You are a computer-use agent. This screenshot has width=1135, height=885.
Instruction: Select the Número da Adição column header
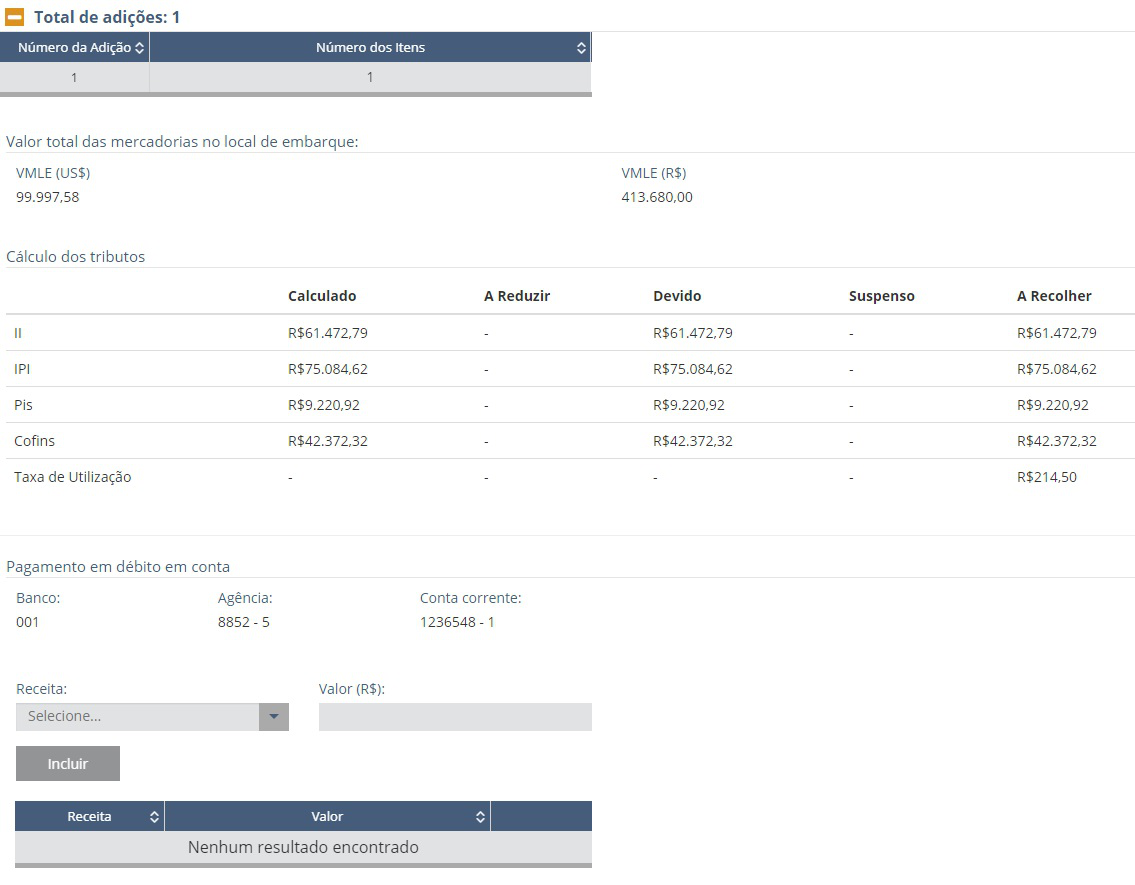click(x=75, y=48)
